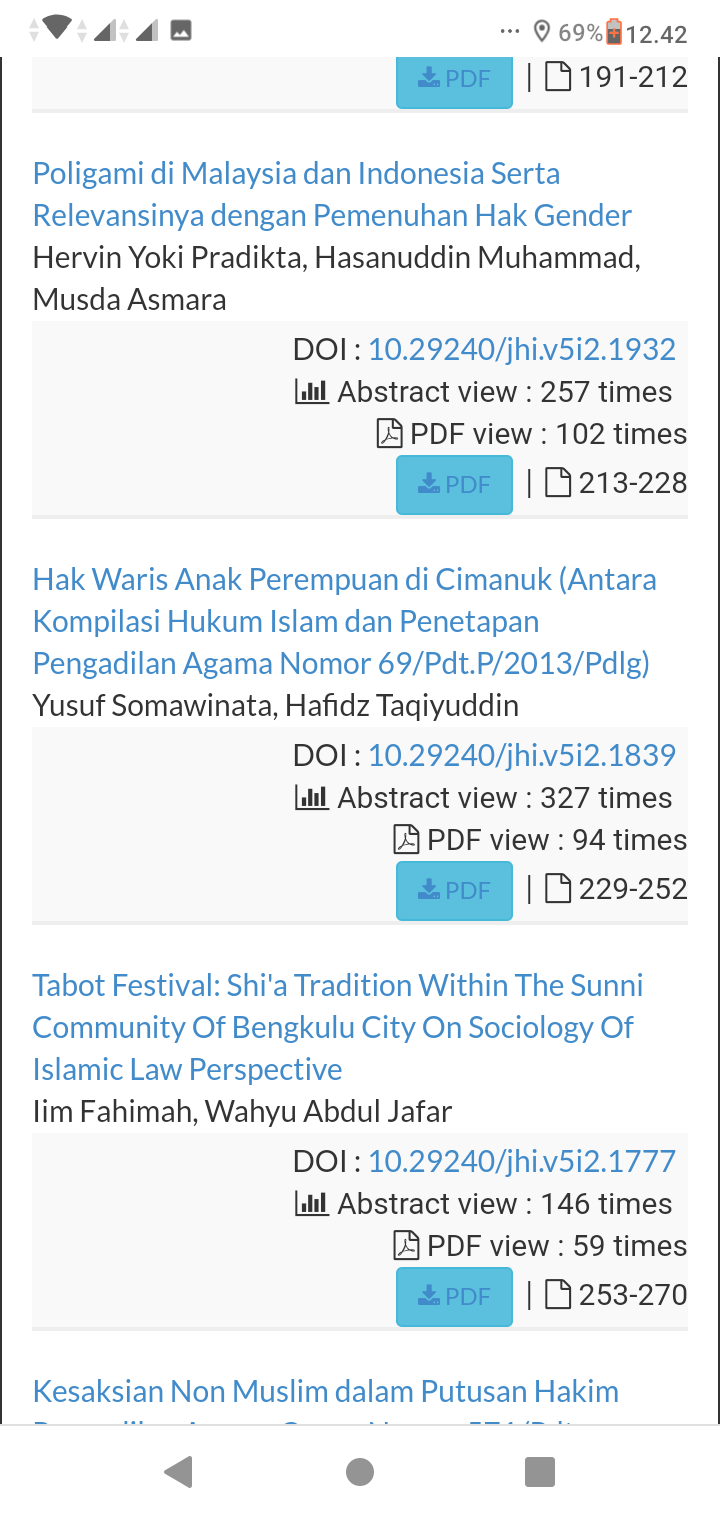Click the PDF file icon next to 59 times
720x1520 pixels.
406,1246
